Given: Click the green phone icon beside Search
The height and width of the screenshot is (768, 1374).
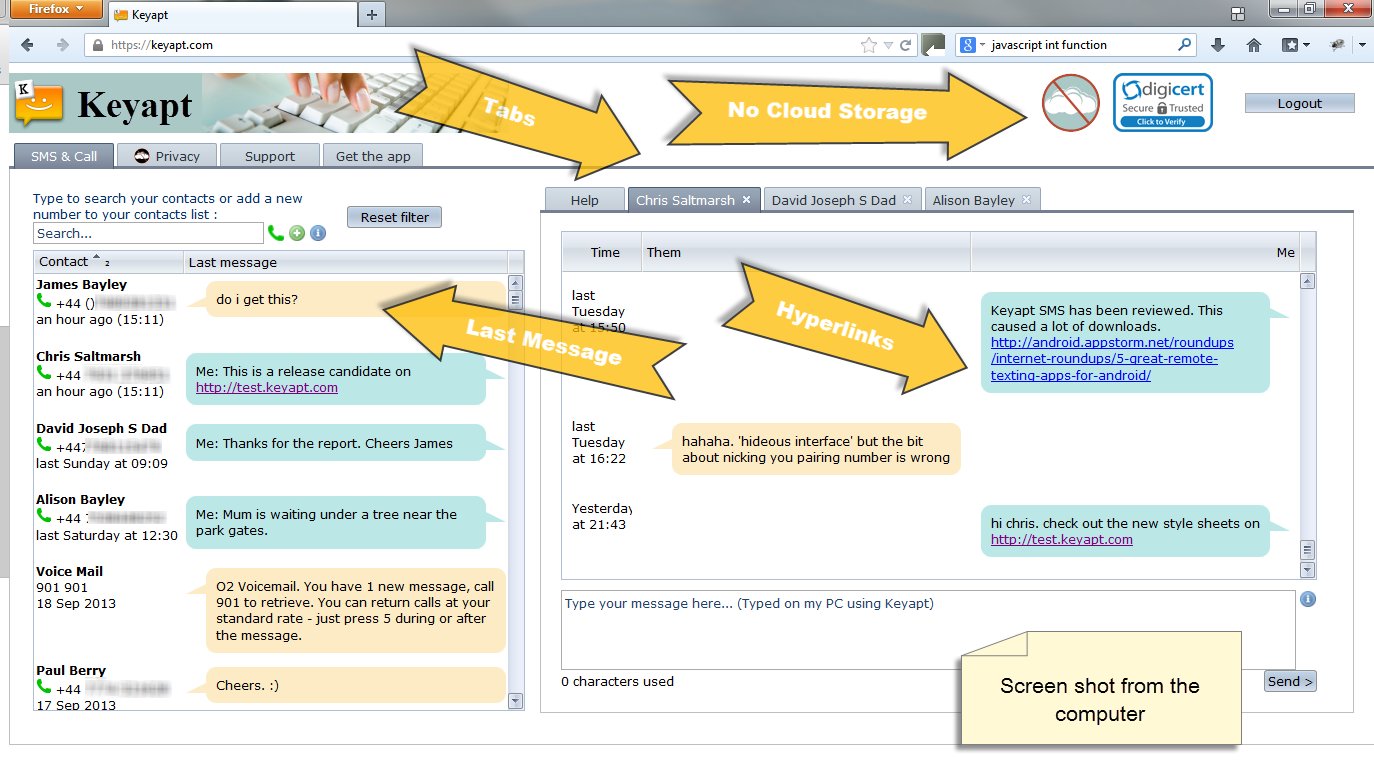Looking at the screenshot, I should (x=276, y=233).
